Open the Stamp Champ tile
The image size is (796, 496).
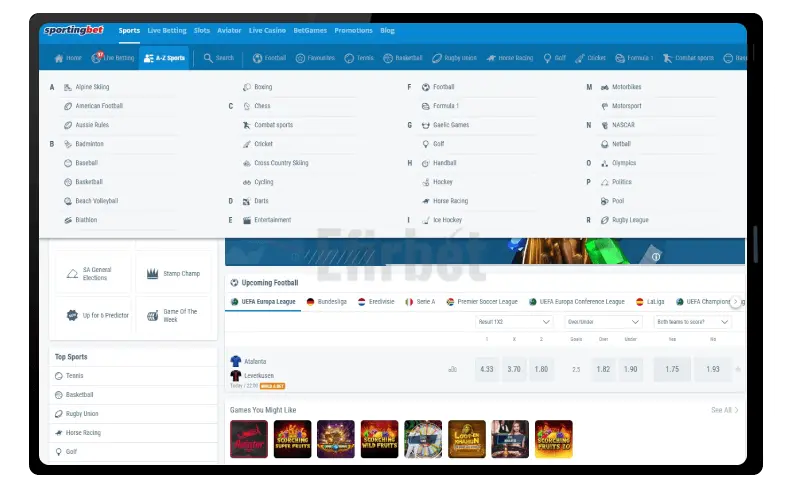click(x=173, y=274)
